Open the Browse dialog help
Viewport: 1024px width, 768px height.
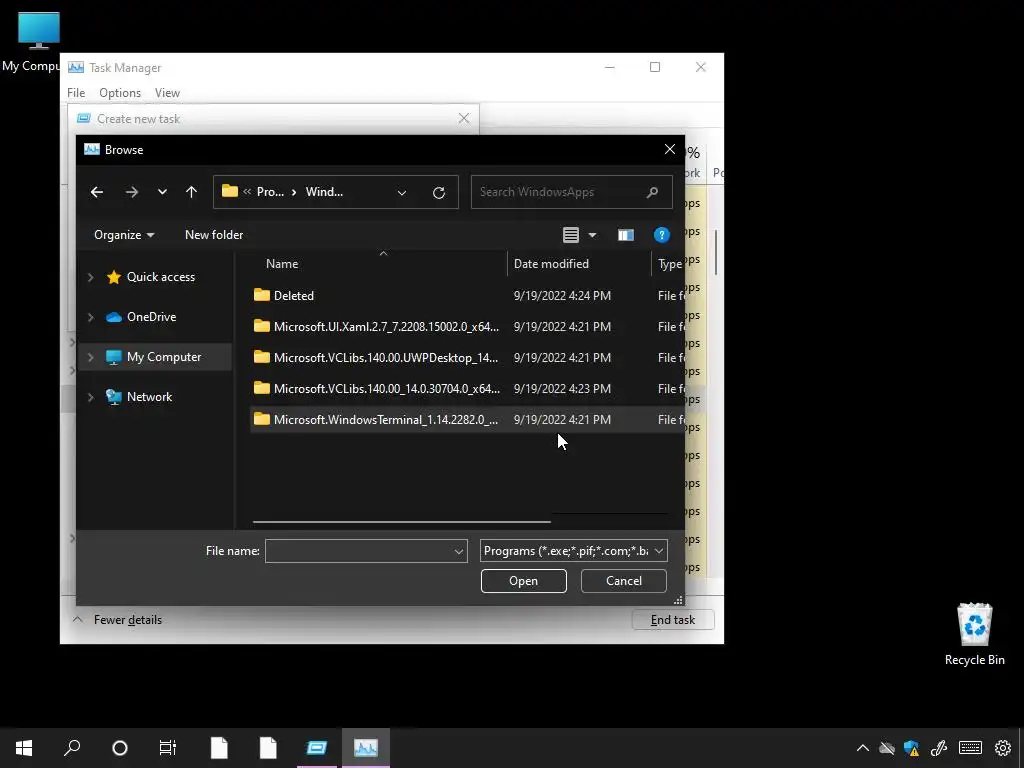pyautogui.click(x=662, y=235)
